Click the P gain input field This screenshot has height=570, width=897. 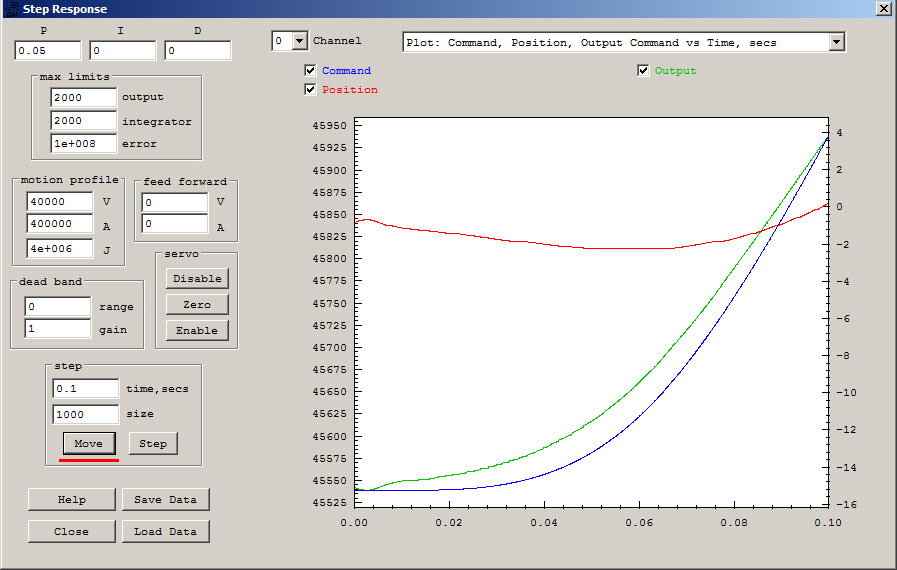pos(47,50)
